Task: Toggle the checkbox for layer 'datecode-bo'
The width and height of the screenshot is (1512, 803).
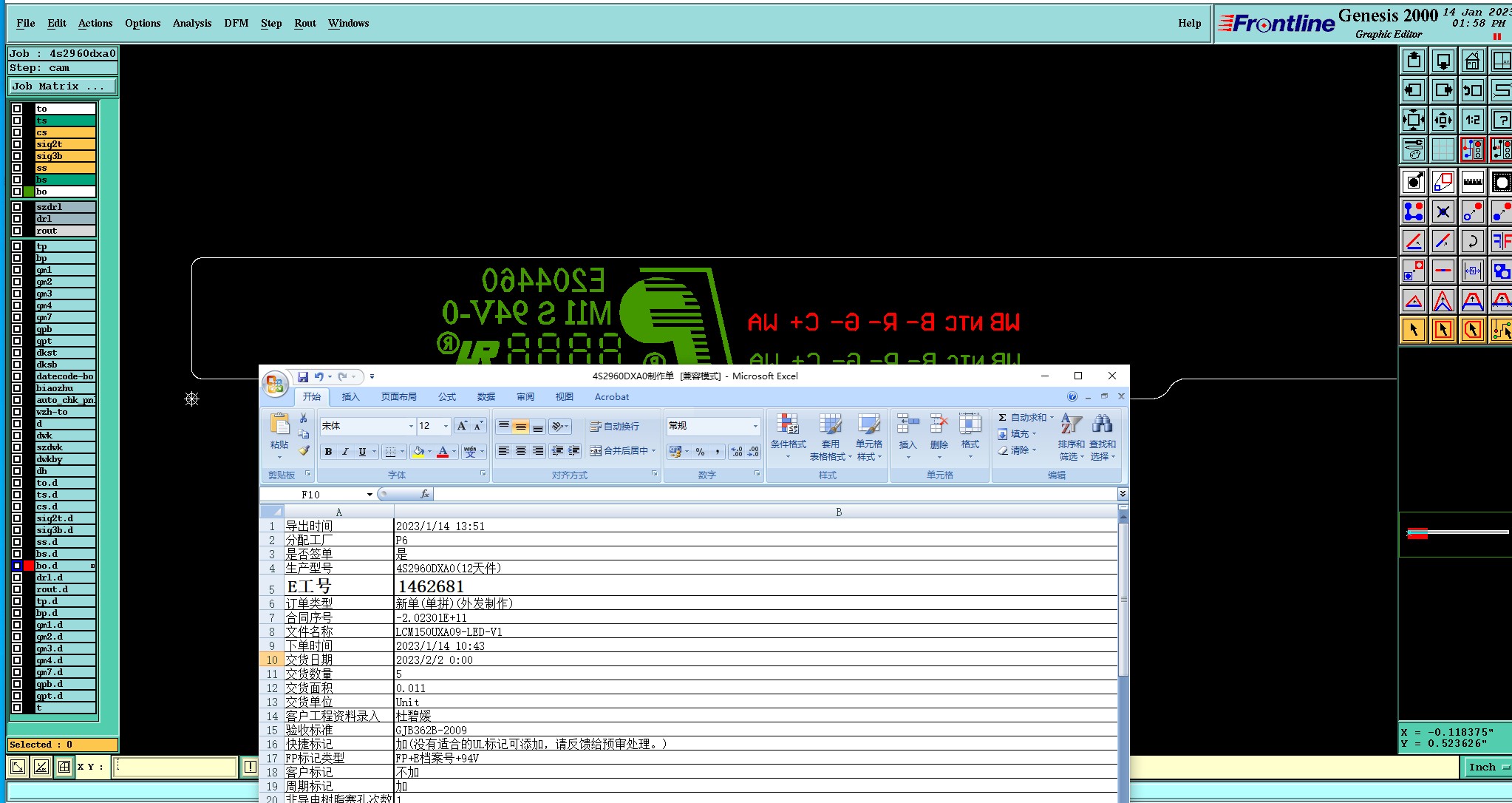Action: [x=17, y=376]
